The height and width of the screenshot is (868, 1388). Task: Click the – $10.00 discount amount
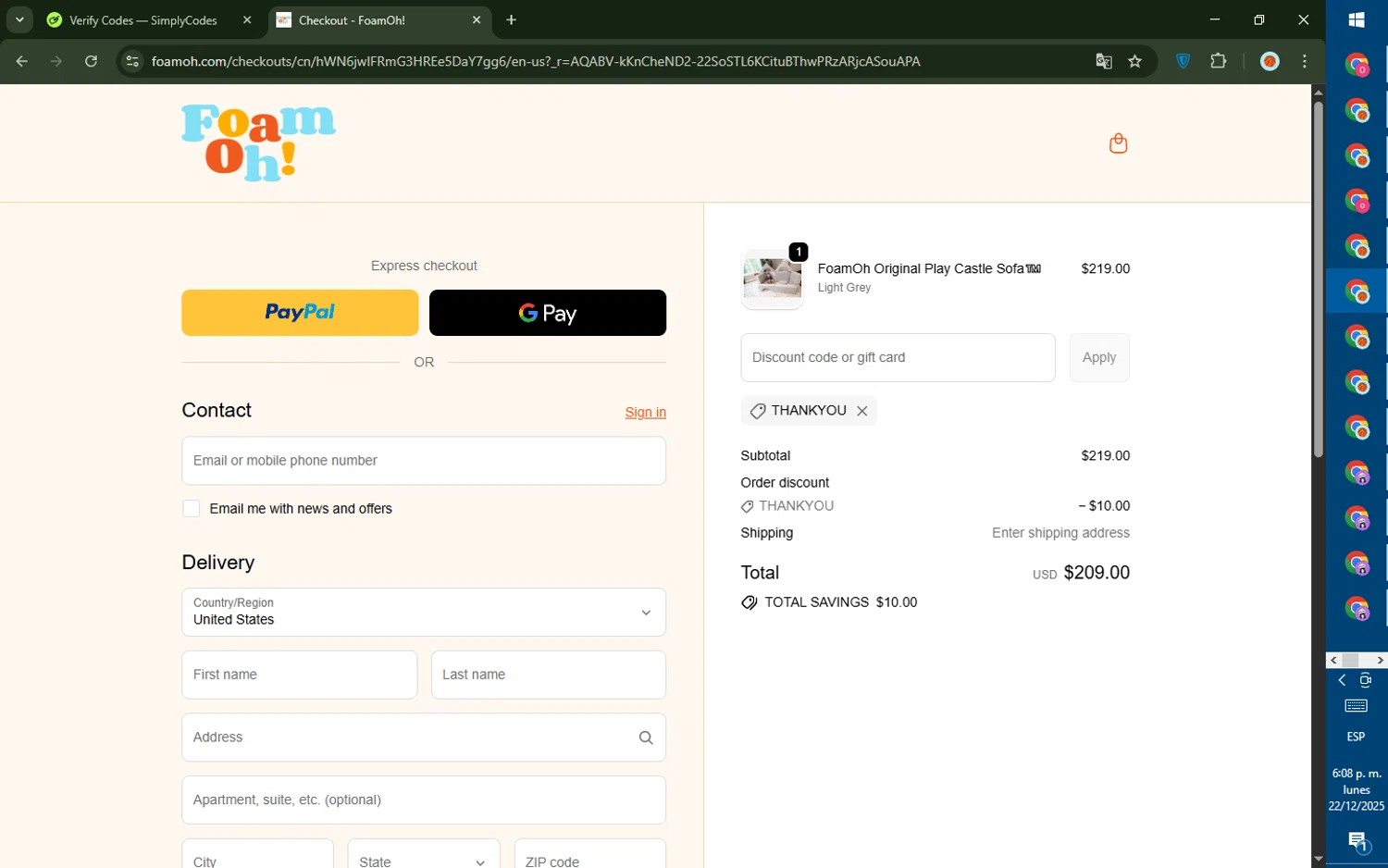(1104, 506)
